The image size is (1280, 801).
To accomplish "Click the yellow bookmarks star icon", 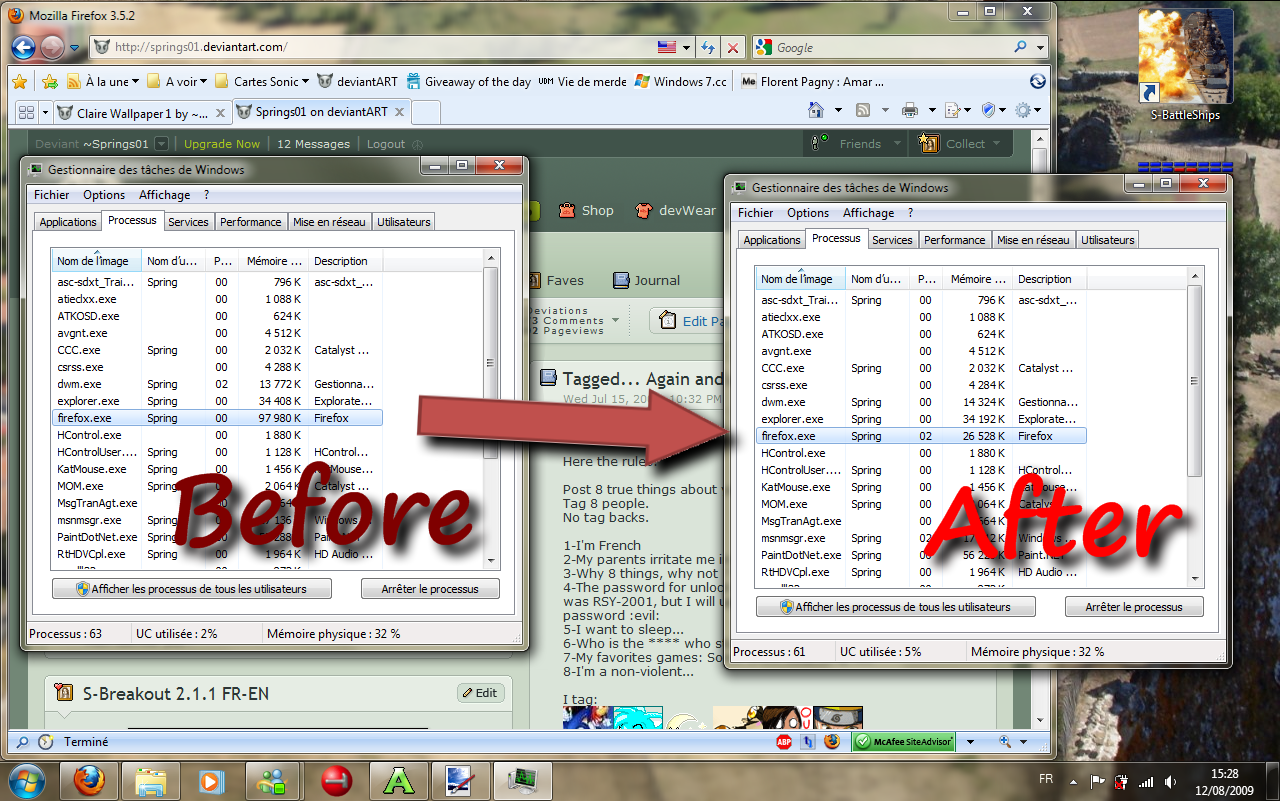I will 19,81.
